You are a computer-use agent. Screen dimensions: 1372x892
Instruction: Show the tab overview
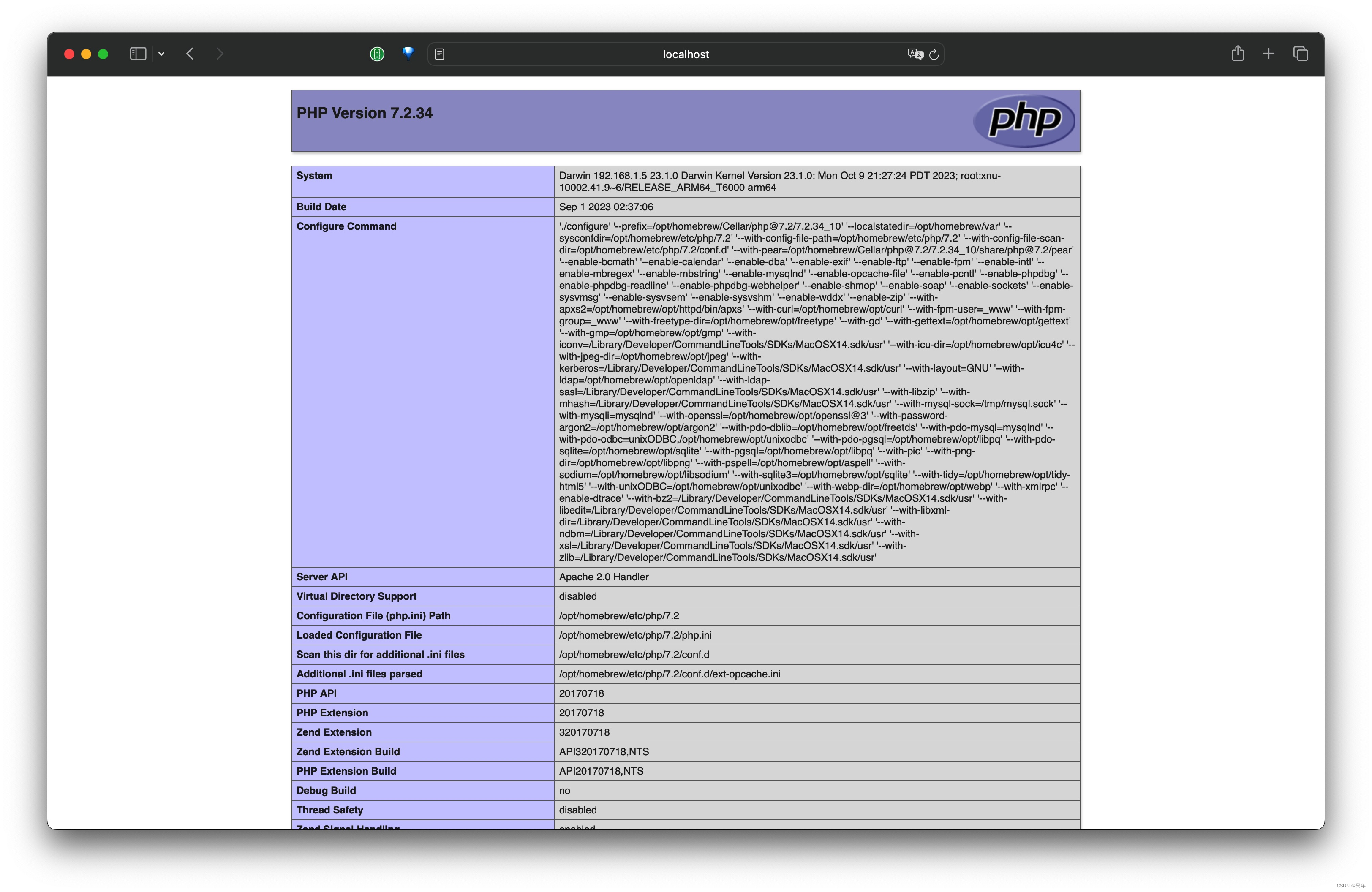tap(1301, 54)
